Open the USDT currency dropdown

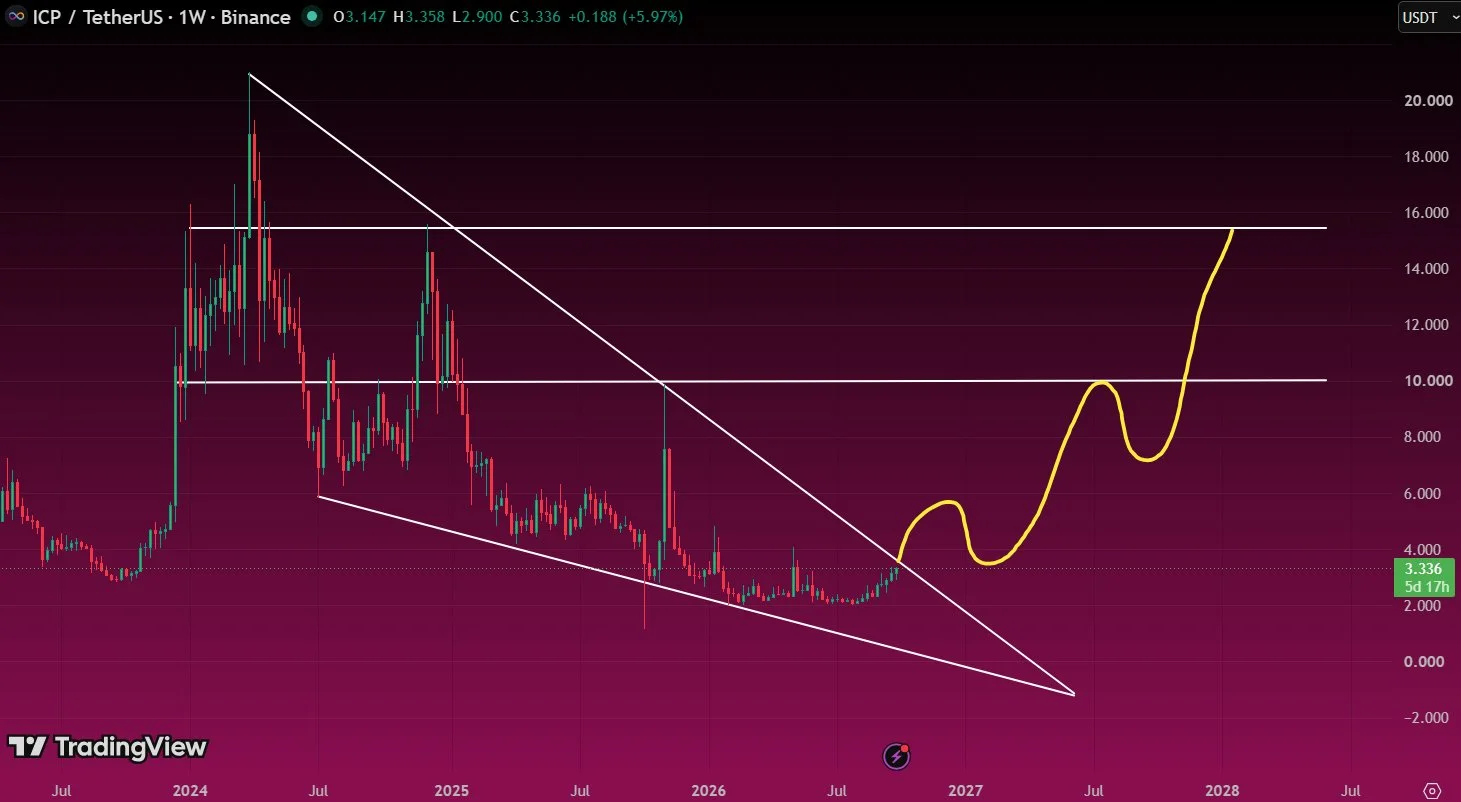click(x=1430, y=17)
